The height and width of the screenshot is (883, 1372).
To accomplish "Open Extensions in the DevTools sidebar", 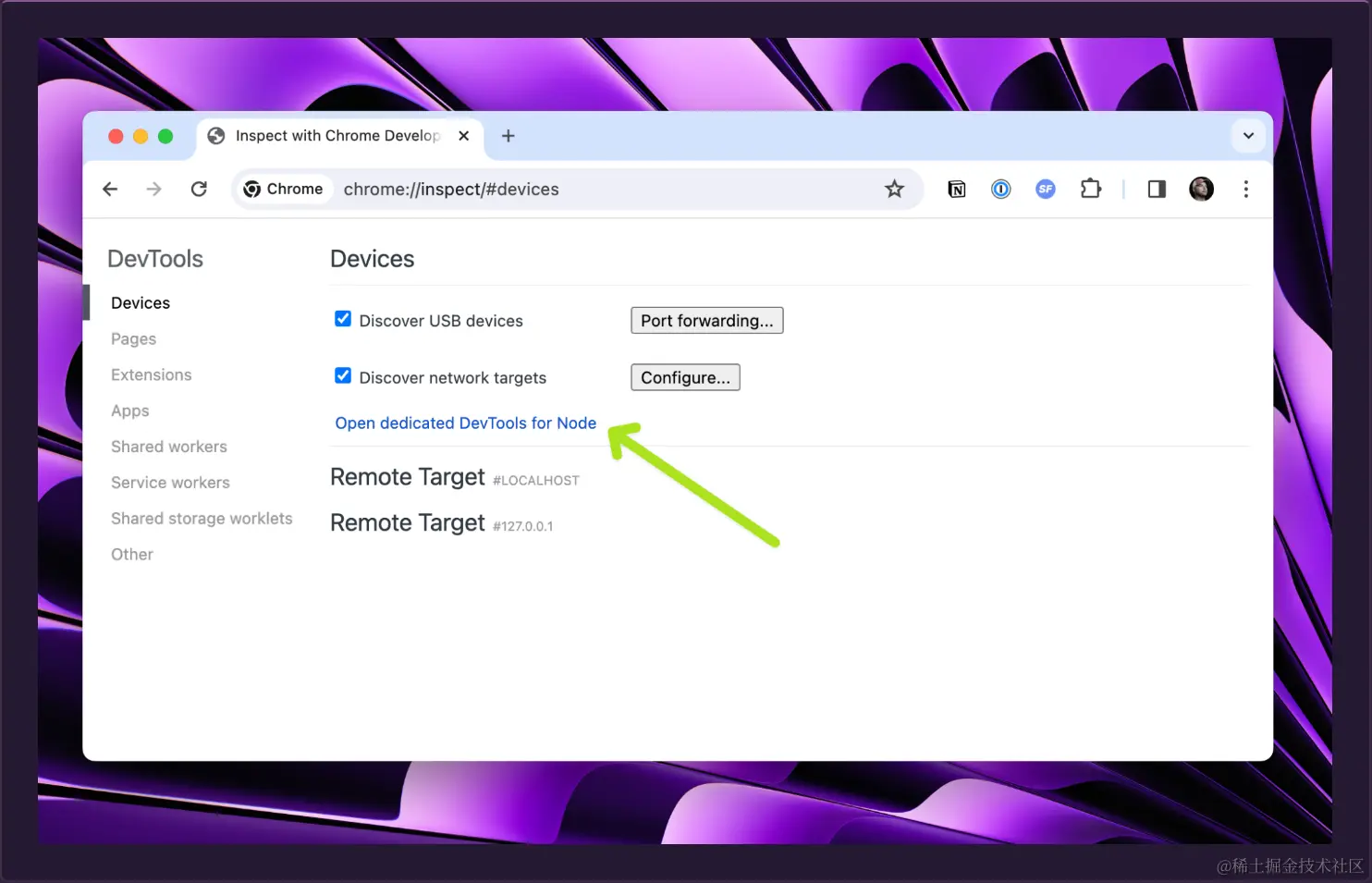I will click(x=152, y=375).
